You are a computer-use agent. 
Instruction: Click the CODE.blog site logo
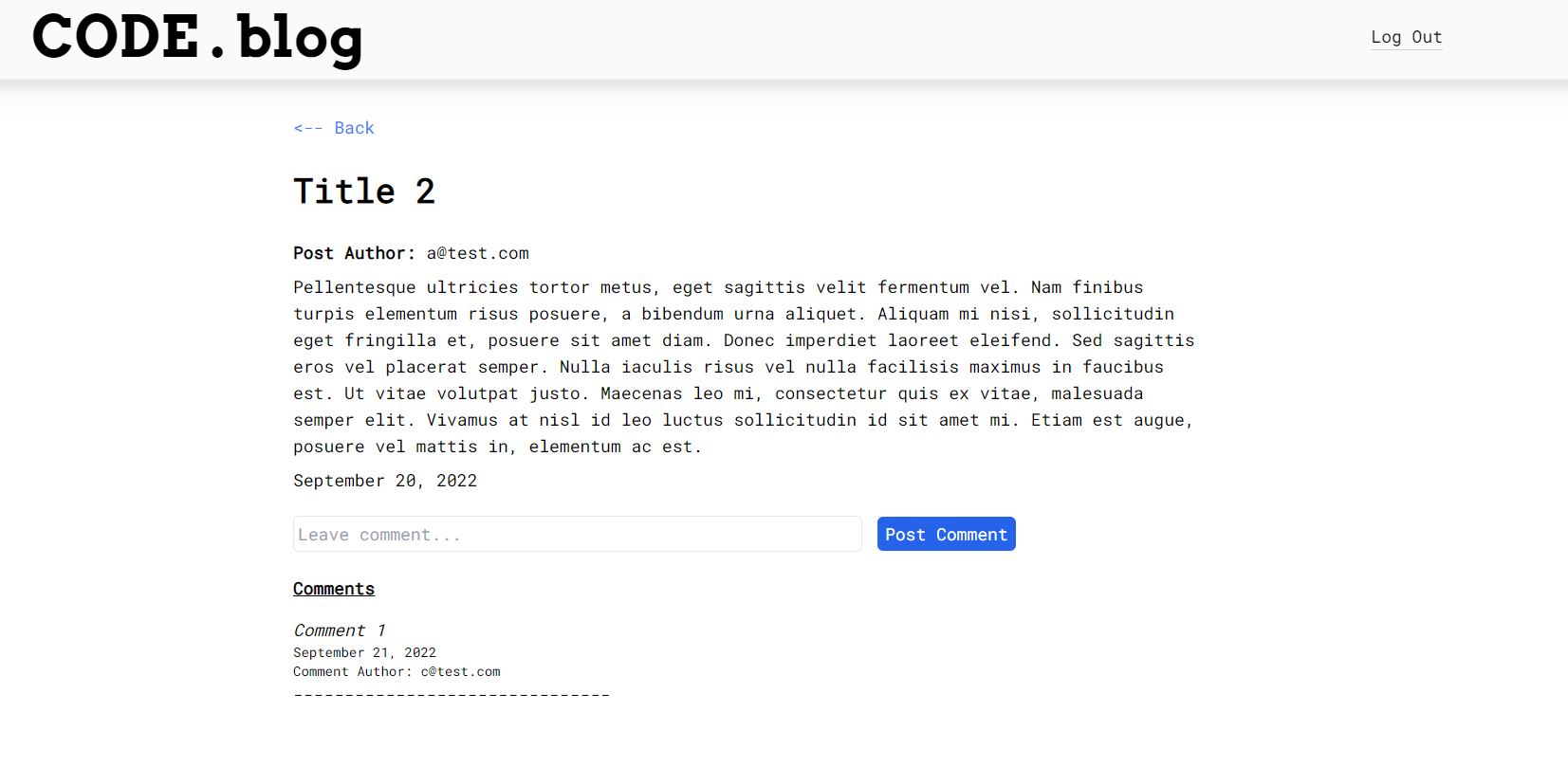coord(197,38)
